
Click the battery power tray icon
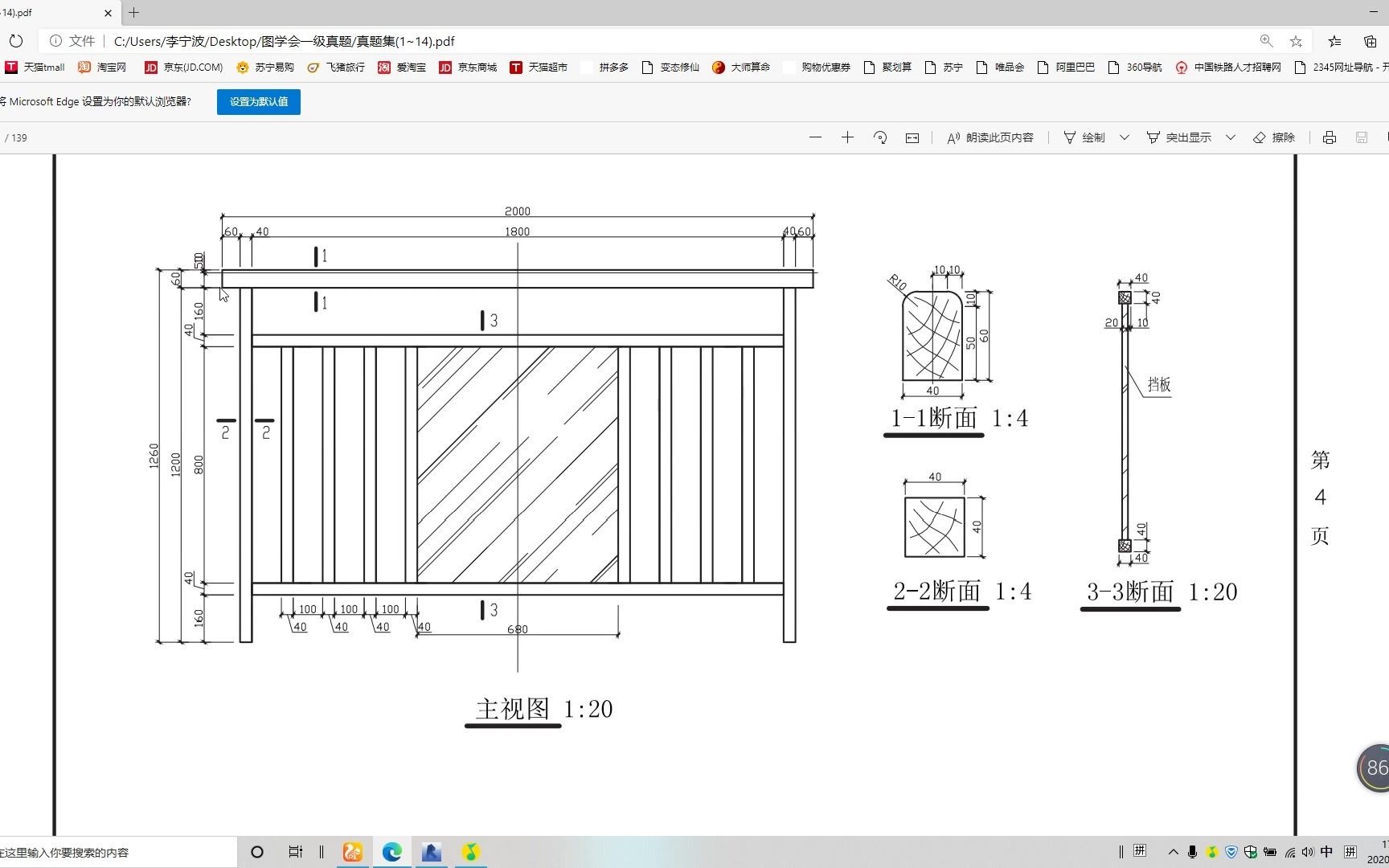(1270, 852)
